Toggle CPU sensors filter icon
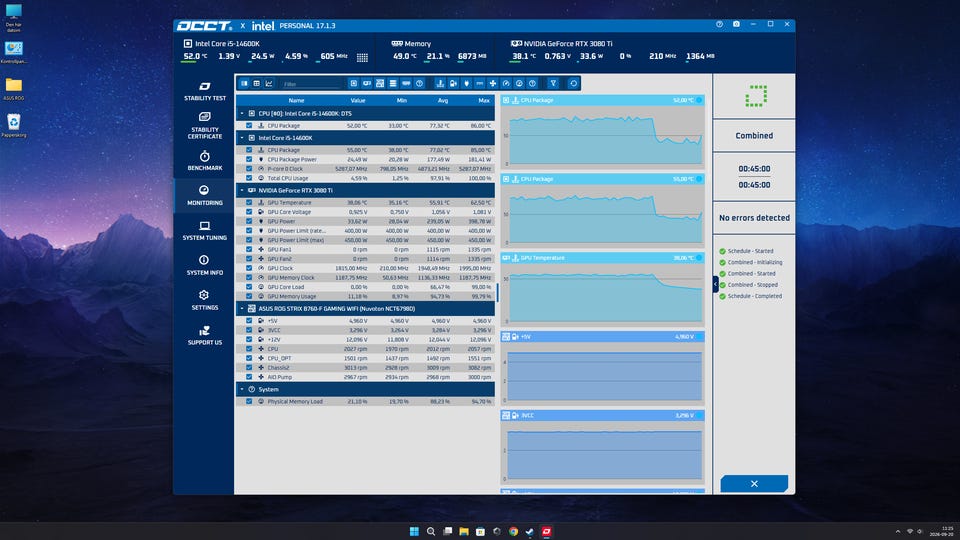Screen dimensions: 960x540 click(353, 83)
